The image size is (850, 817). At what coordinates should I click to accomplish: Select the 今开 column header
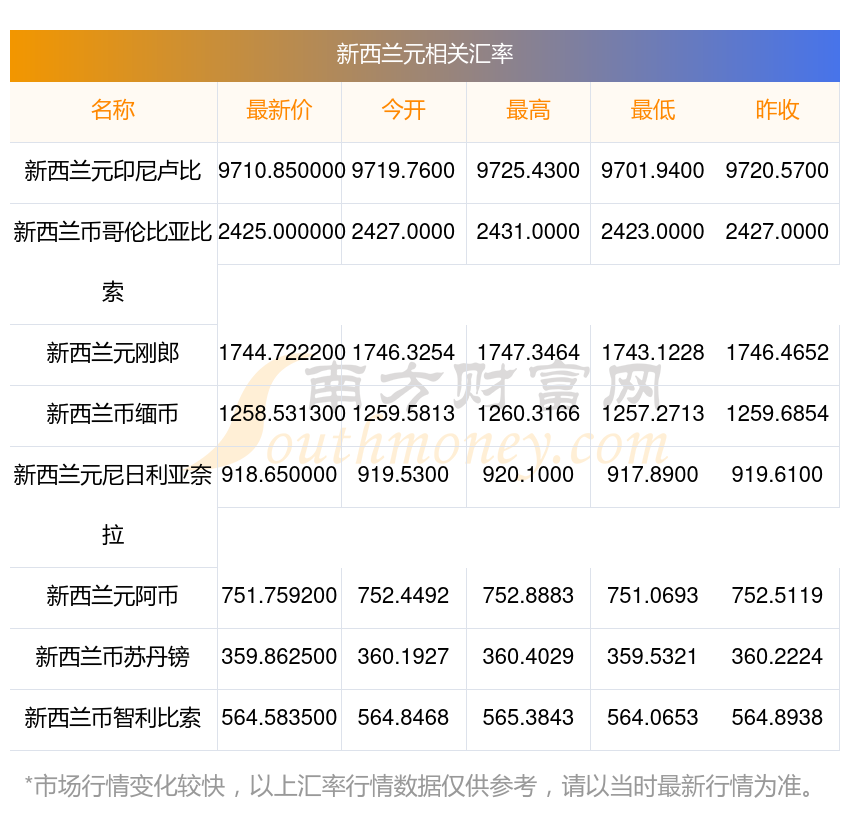click(x=404, y=110)
